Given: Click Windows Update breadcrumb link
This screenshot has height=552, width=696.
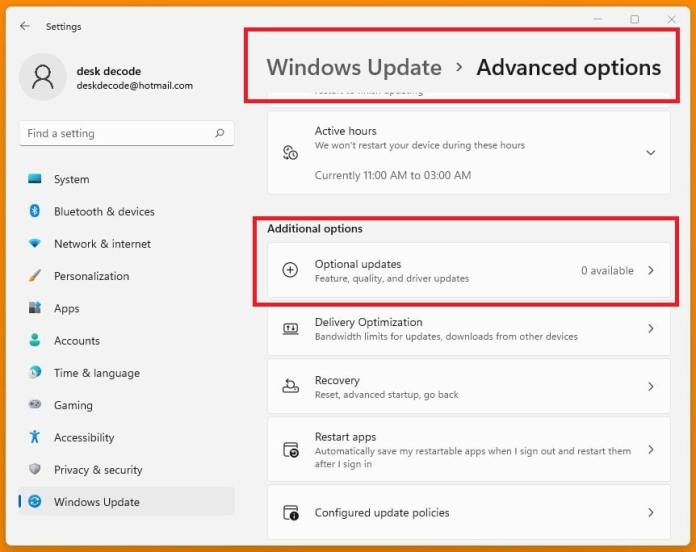Looking at the screenshot, I should [354, 67].
